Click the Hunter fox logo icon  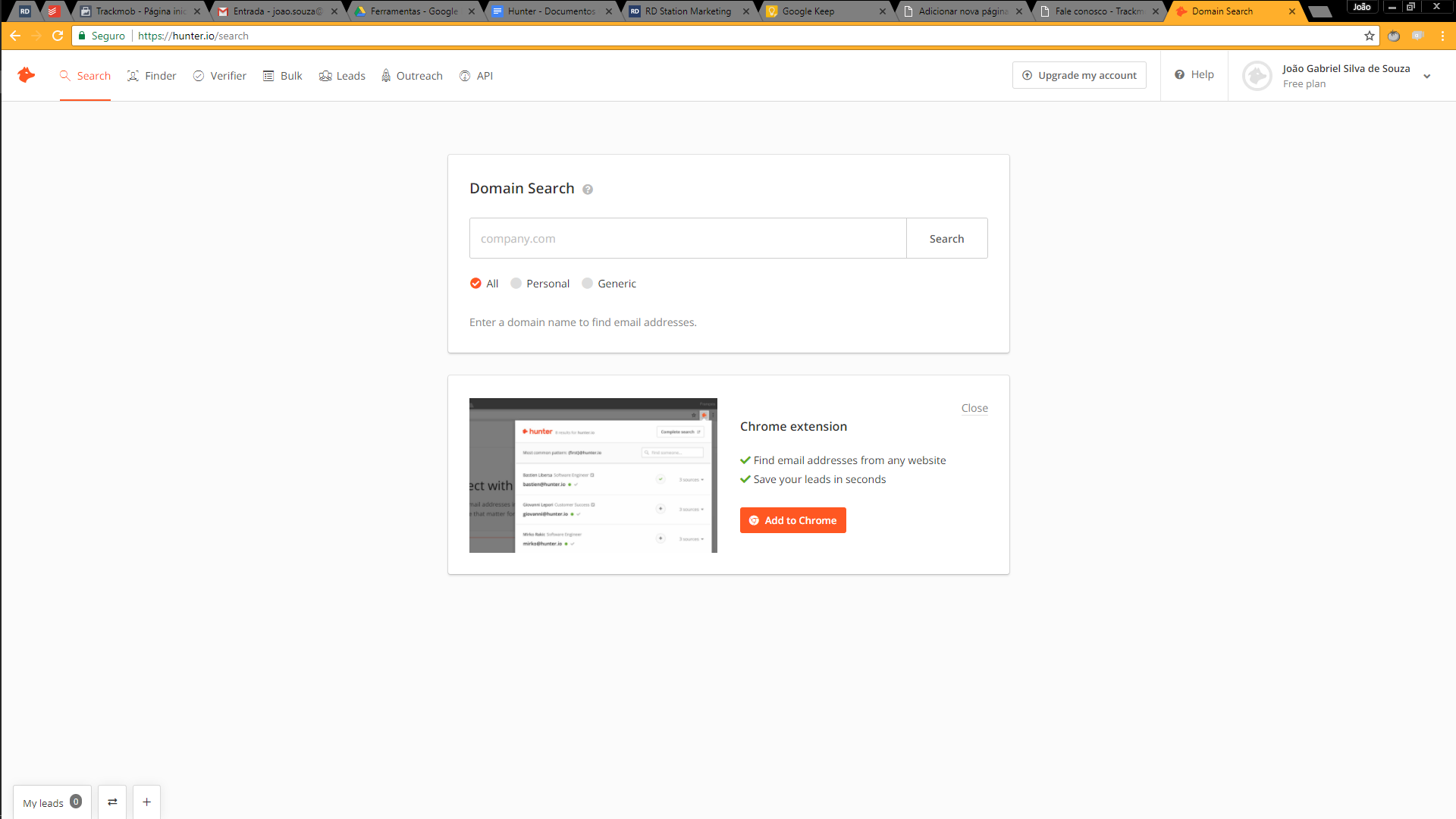(27, 75)
